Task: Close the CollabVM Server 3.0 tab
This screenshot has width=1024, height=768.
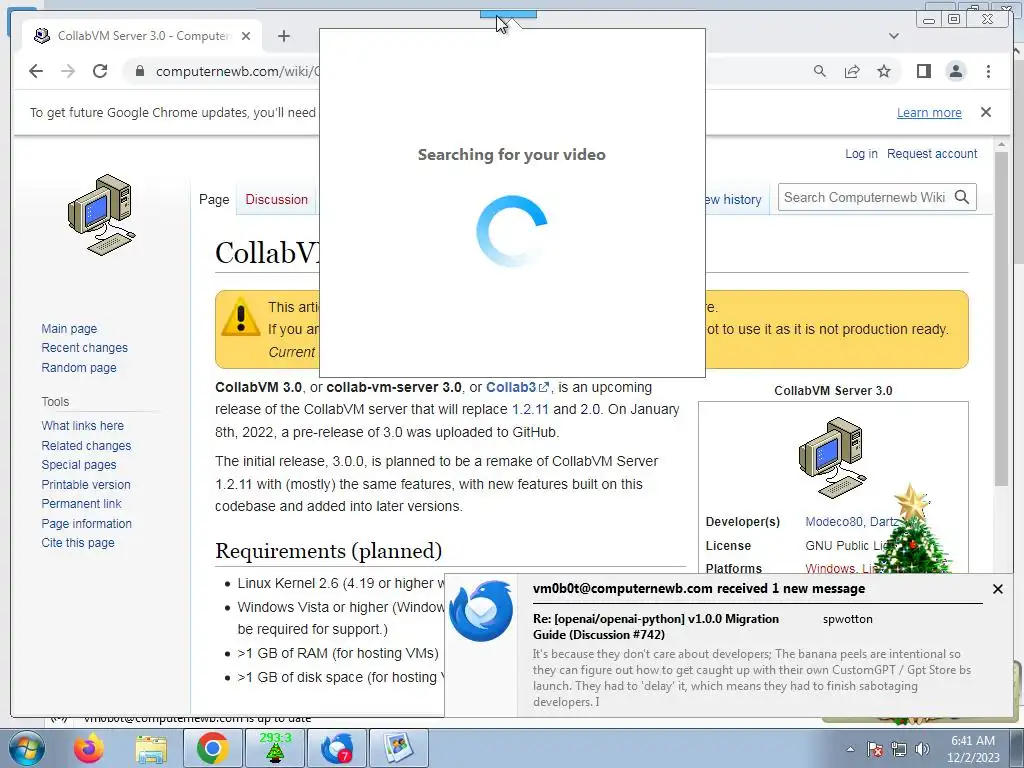Action: pyautogui.click(x=246, y=36)
